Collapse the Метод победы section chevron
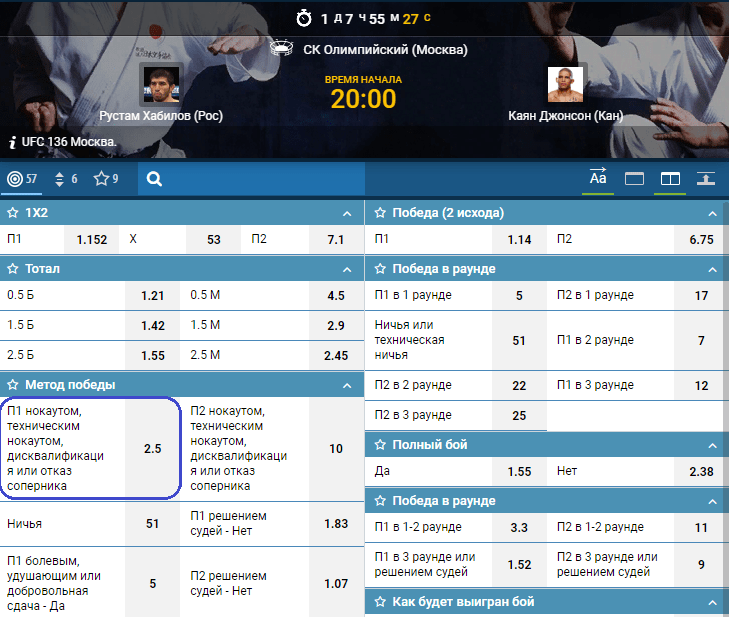Viewport: 729px width, 617px height. pos(347,386)
